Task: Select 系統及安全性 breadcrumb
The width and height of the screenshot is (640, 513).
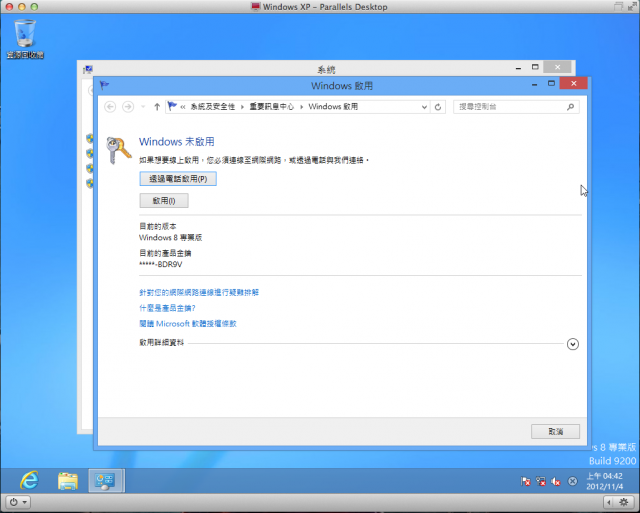Action: point(213,107)
